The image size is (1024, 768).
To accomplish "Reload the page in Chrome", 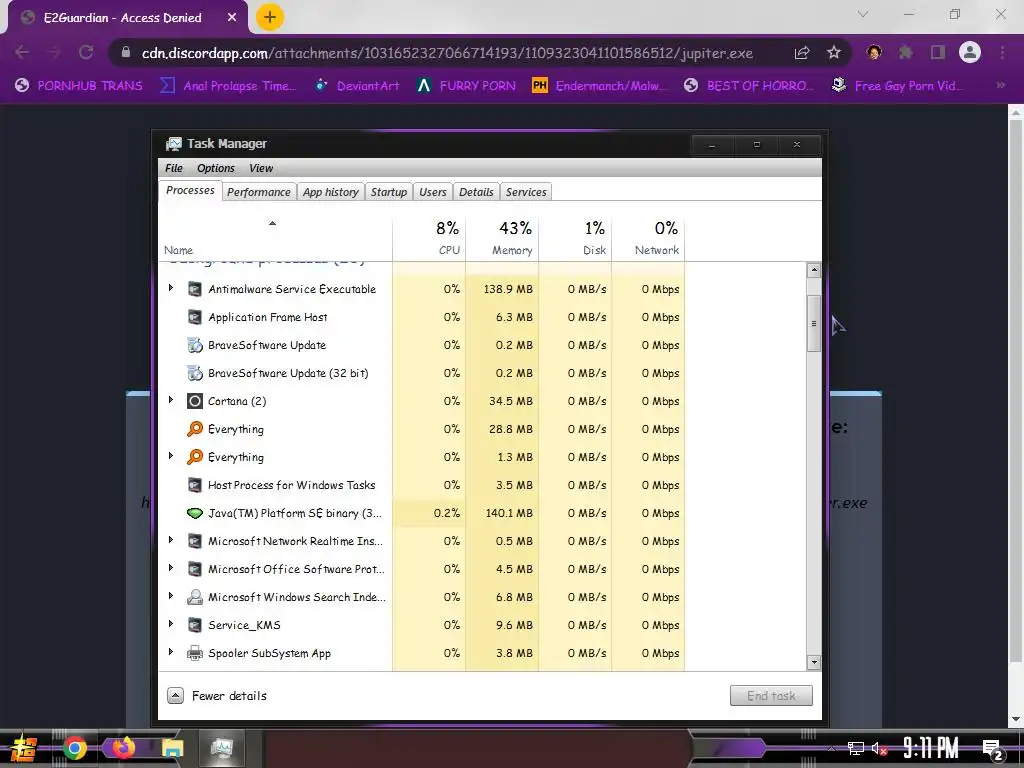I will pyautogui.click(x=86, y=52).
